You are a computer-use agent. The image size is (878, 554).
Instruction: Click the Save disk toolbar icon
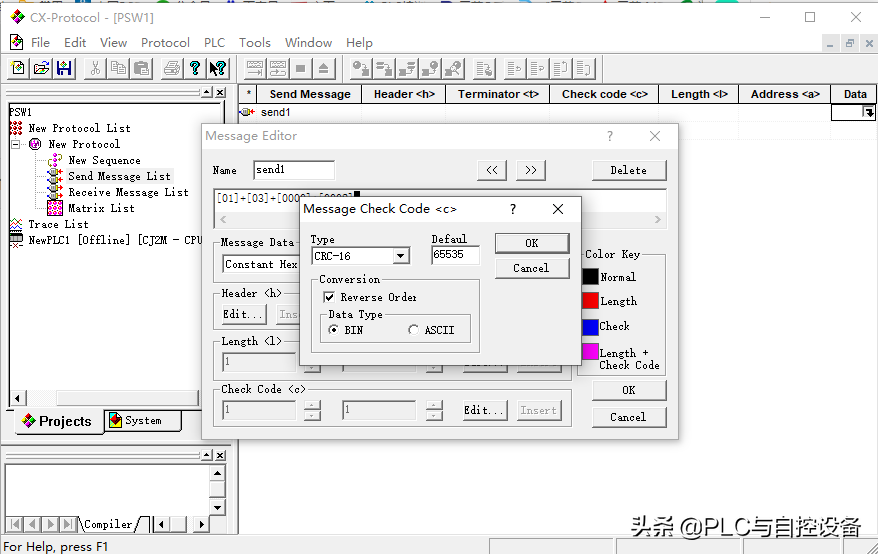tap(64, 68)
